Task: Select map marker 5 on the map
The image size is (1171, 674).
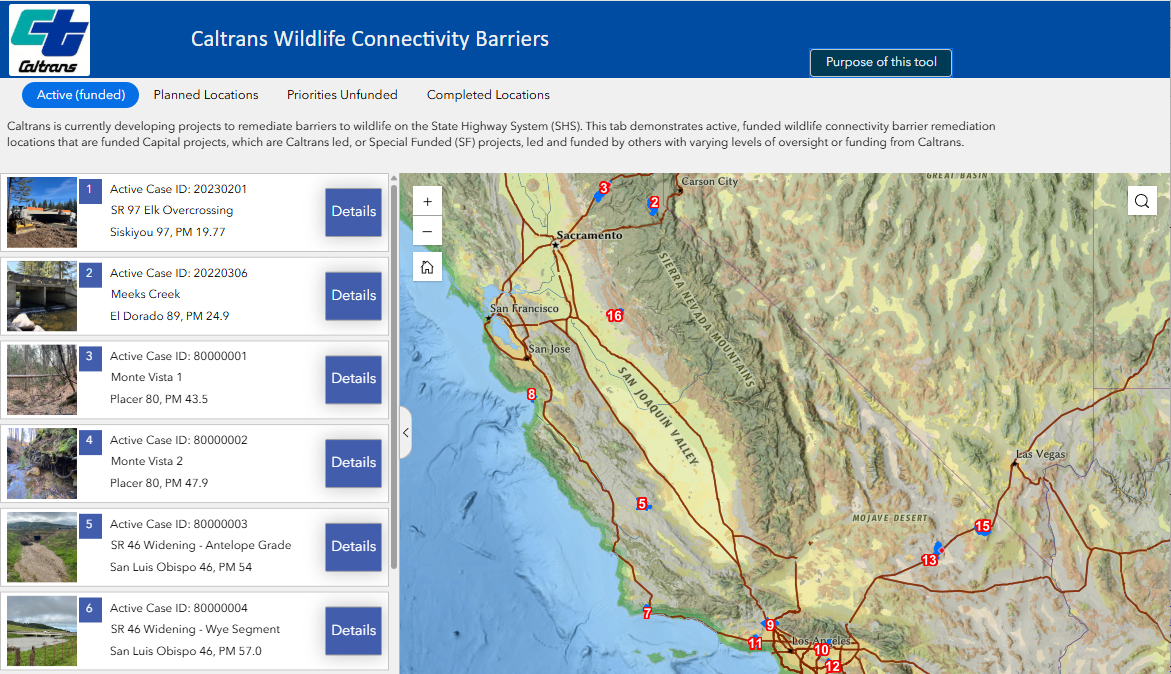Action: [x=642, y=504]
